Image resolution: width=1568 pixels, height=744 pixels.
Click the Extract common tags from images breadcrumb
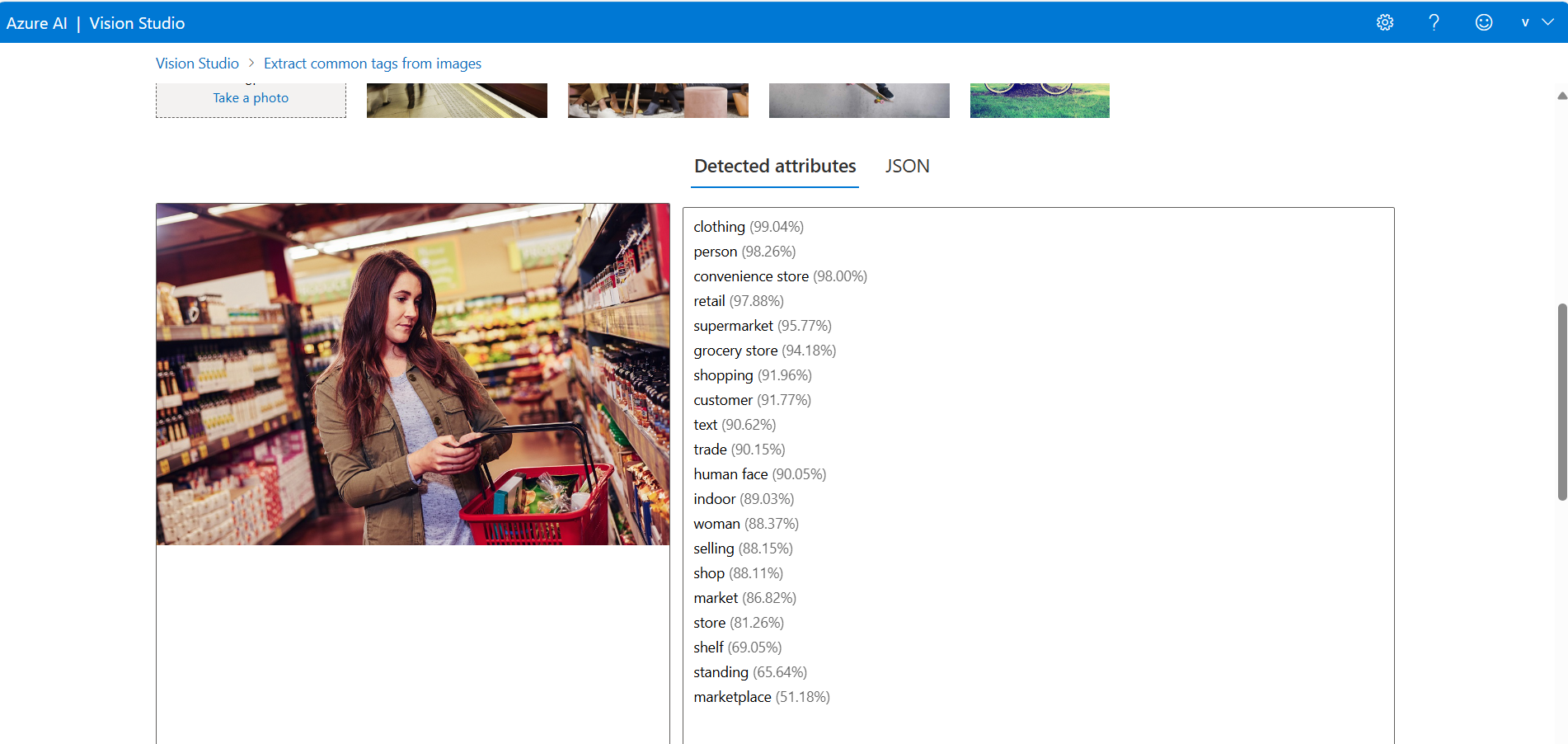point(372,63)
